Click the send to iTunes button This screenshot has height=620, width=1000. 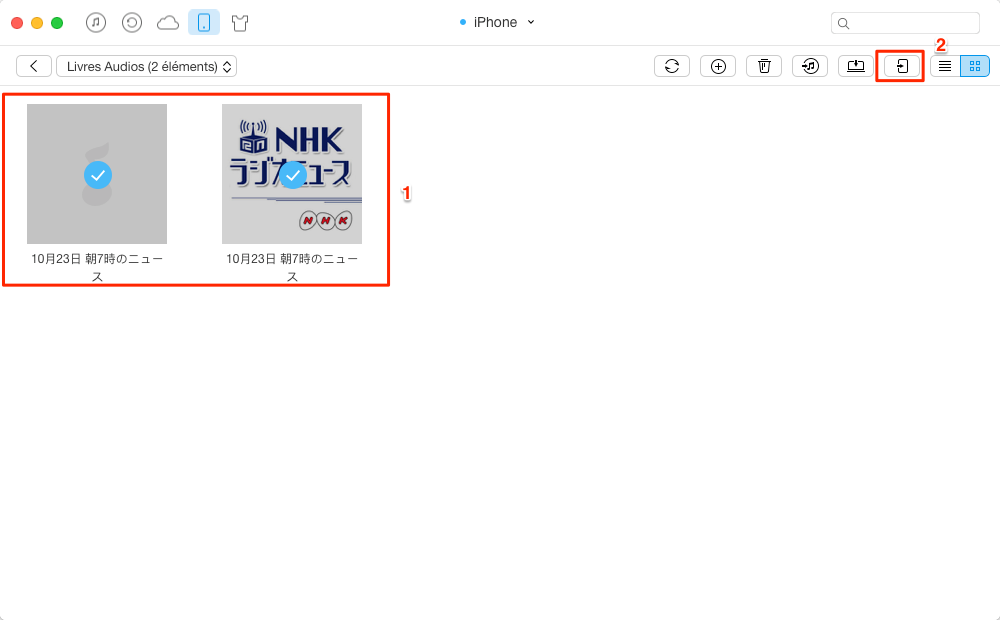(x=810, y=66)
